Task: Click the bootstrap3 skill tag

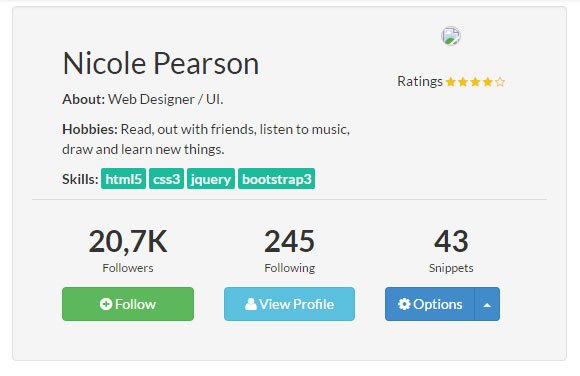Action: pos(277,179)
